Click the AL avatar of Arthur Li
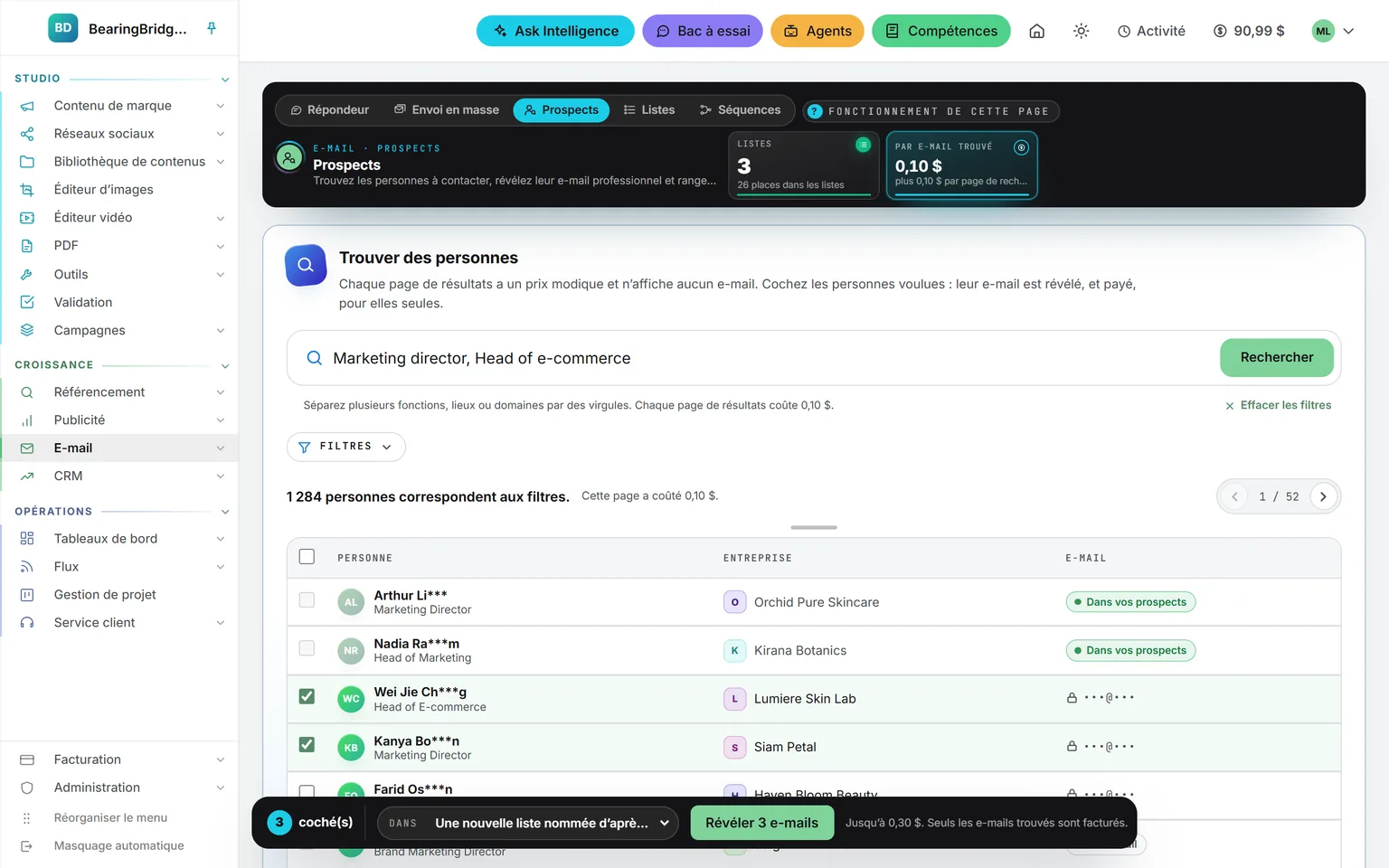Screen dimensions: 1389x868 coord(351,602)
